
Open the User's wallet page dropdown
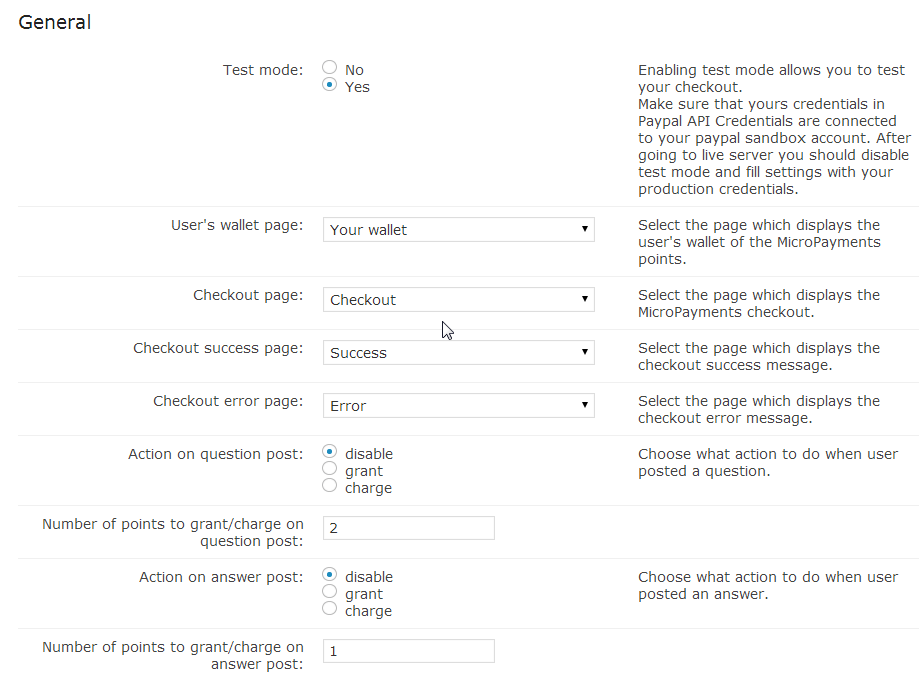[x=458, y=230]
